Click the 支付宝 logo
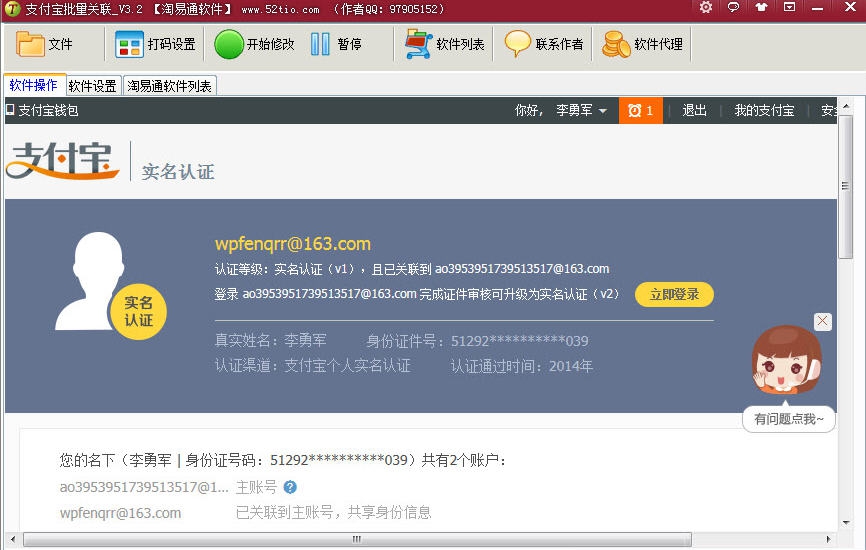This screenshot has height=550, width=866. coord(62,161)
